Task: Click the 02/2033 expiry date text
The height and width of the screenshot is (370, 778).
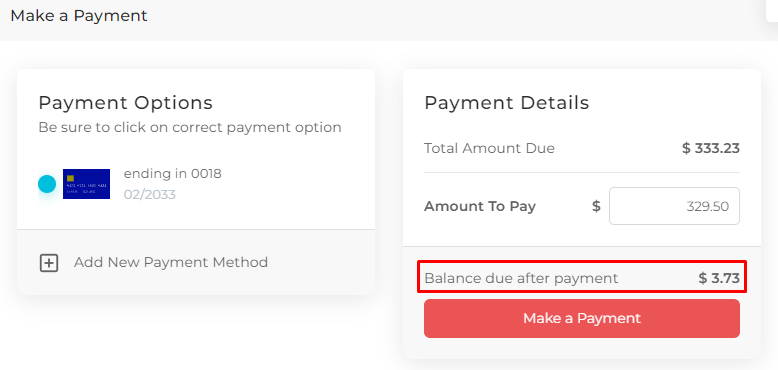Action: (149, 194)
